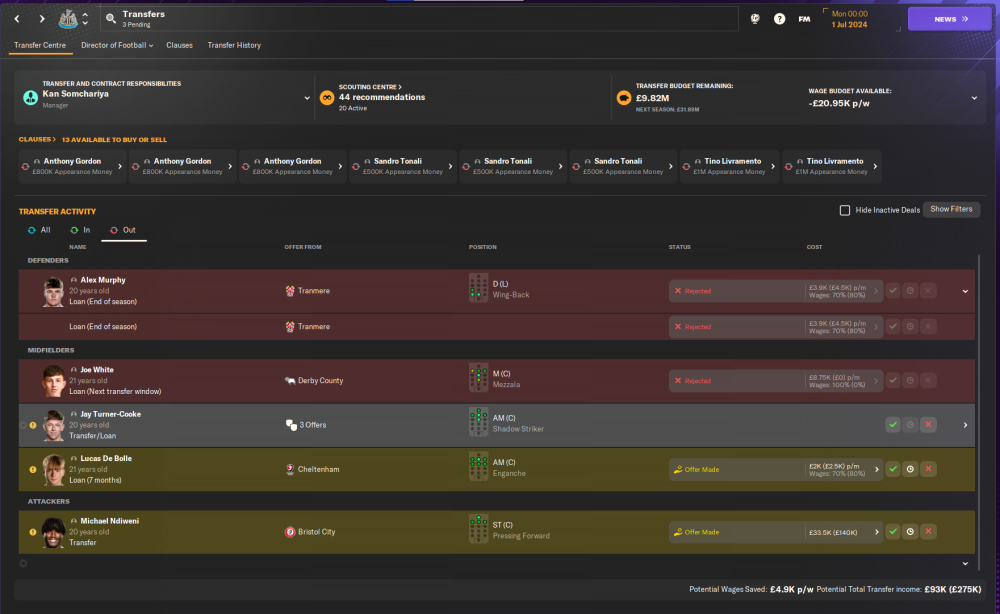
Task: Accept Michael Ndiweni's Bristol City offer
Action: tap(893, 532)
